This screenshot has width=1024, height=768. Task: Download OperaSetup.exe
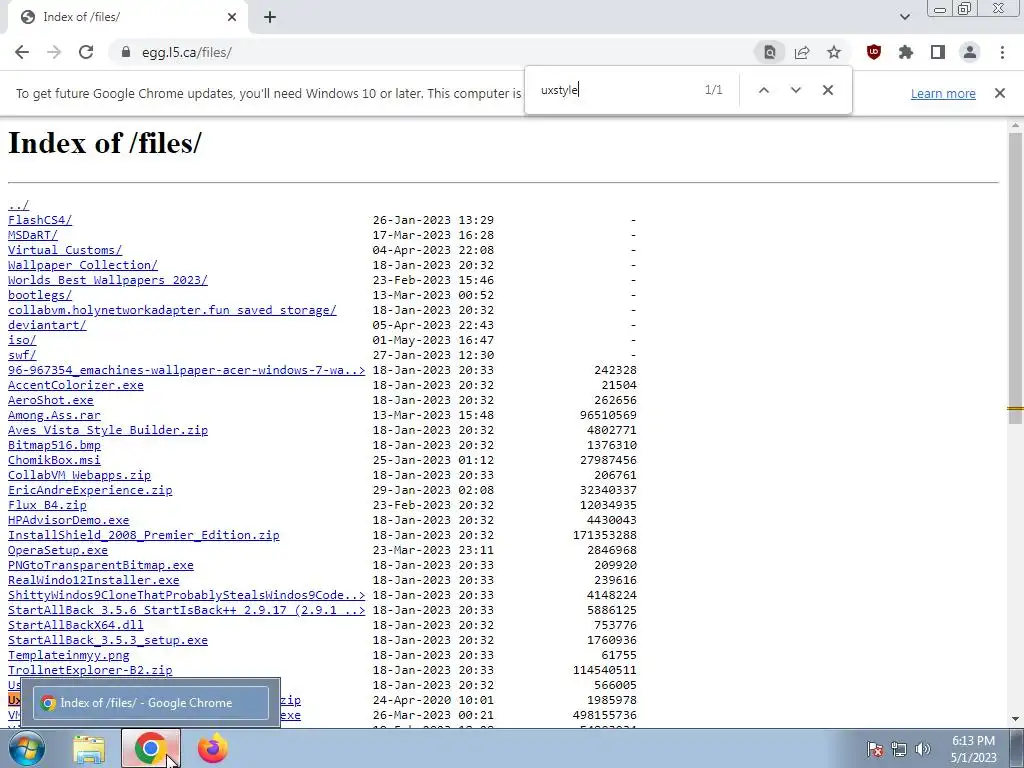[x=57, y=551]
